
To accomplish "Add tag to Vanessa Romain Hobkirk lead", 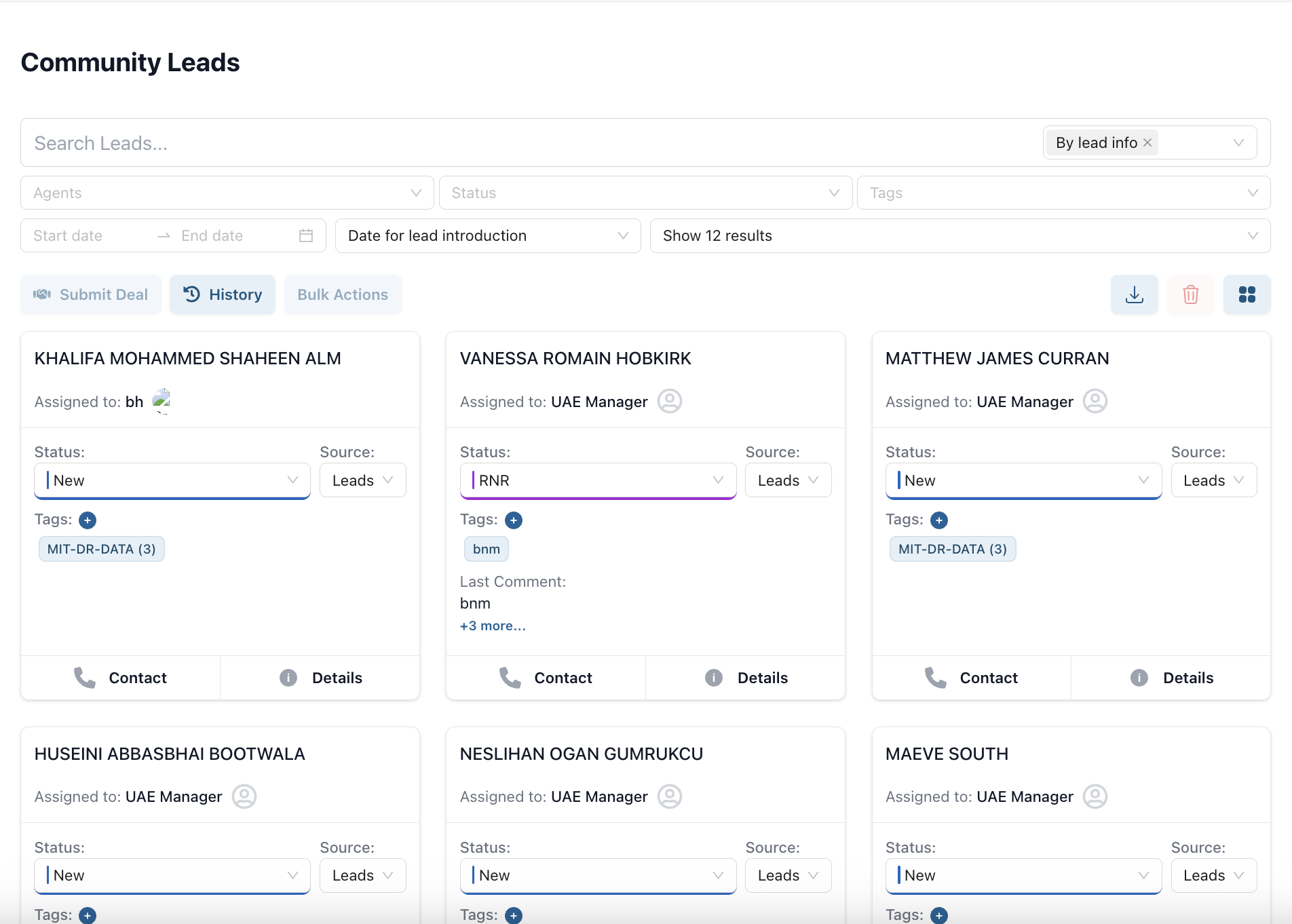I will coord(513,520).
